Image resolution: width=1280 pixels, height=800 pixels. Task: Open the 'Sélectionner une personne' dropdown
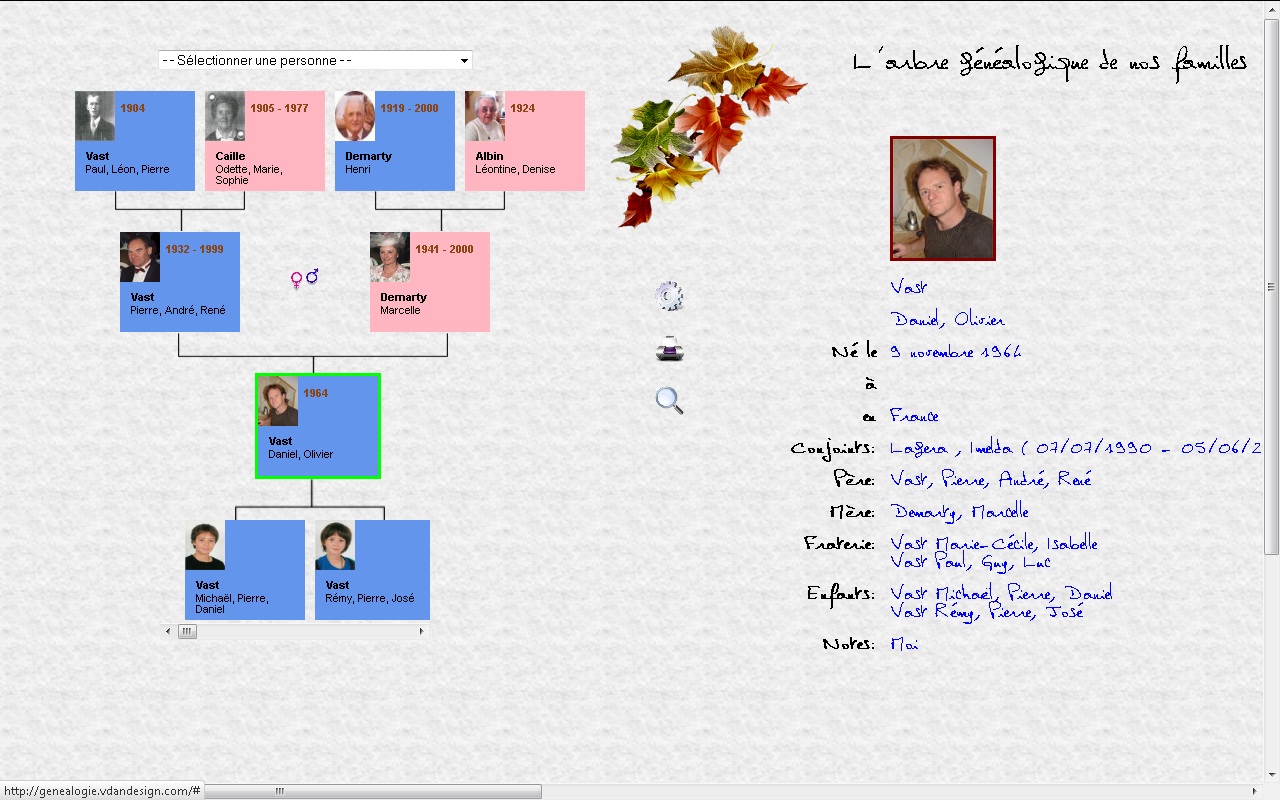pos(315,61)
